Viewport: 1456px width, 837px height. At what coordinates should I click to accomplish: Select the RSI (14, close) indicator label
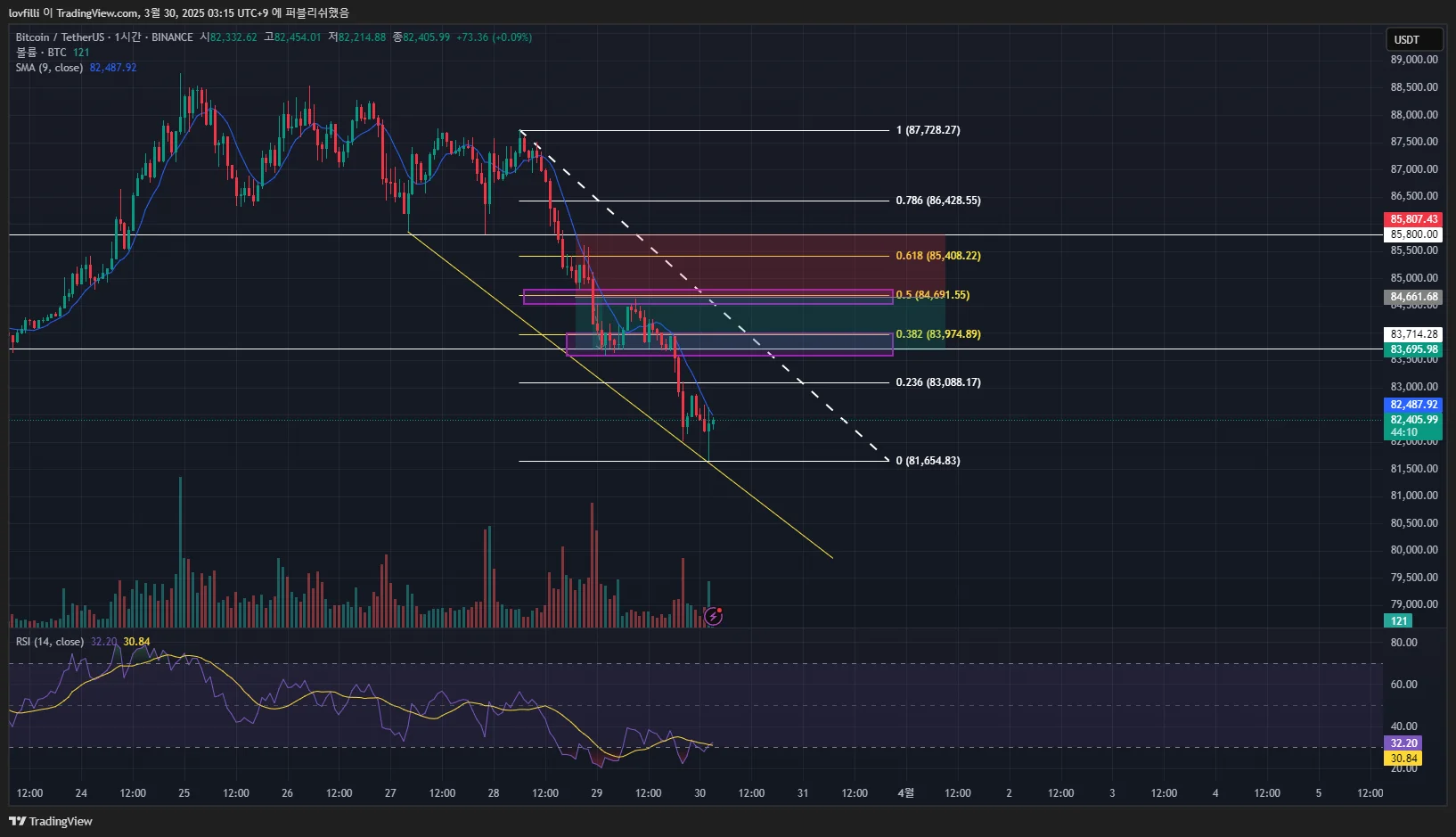[50, 642]
